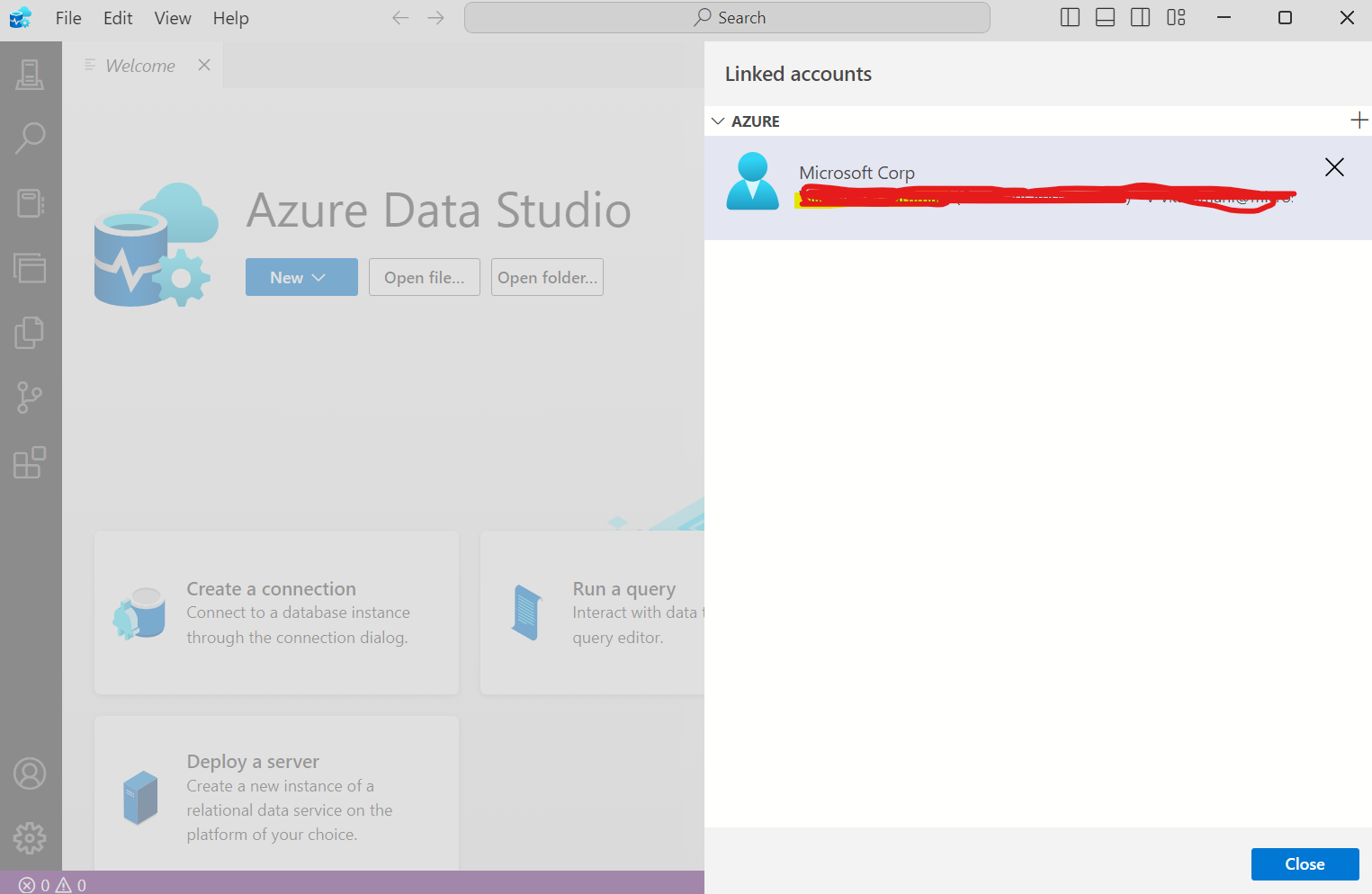
Task: Click the errors and warnings status indicator
Action: click(x=52, y=885)
